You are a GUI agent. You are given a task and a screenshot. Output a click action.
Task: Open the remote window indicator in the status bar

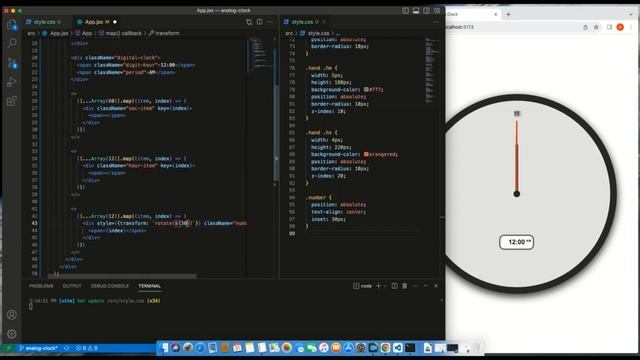coord(8,348)
